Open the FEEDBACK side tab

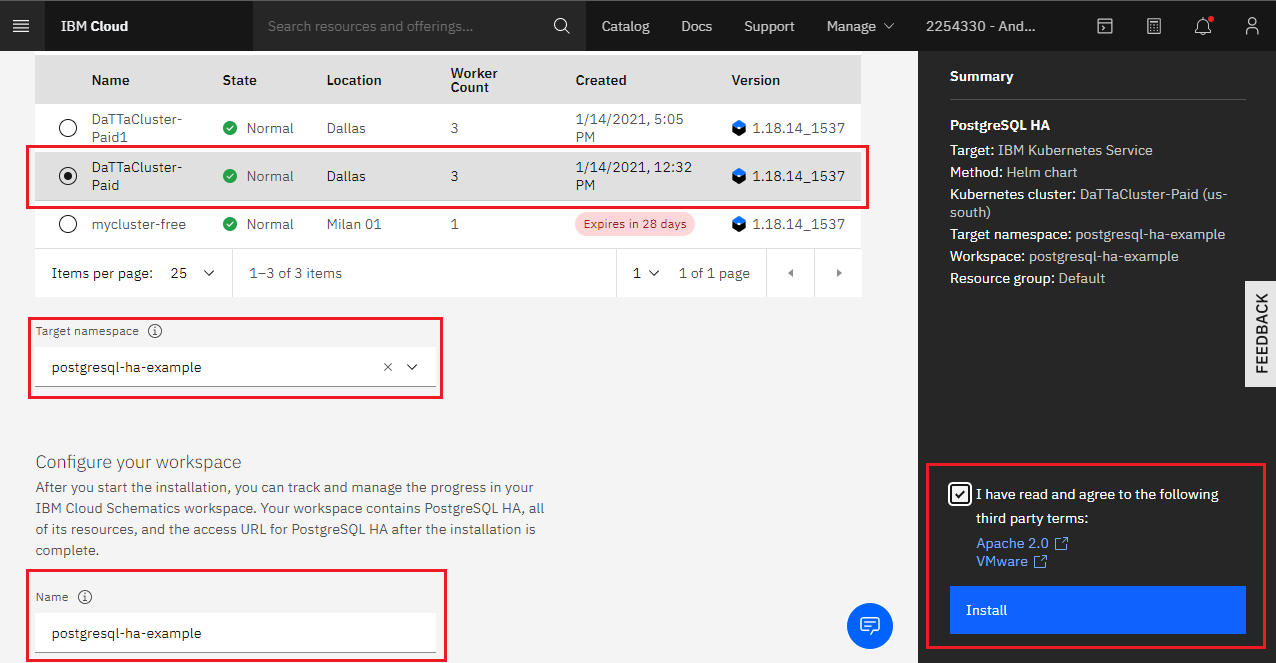(x=1261, y=333)
